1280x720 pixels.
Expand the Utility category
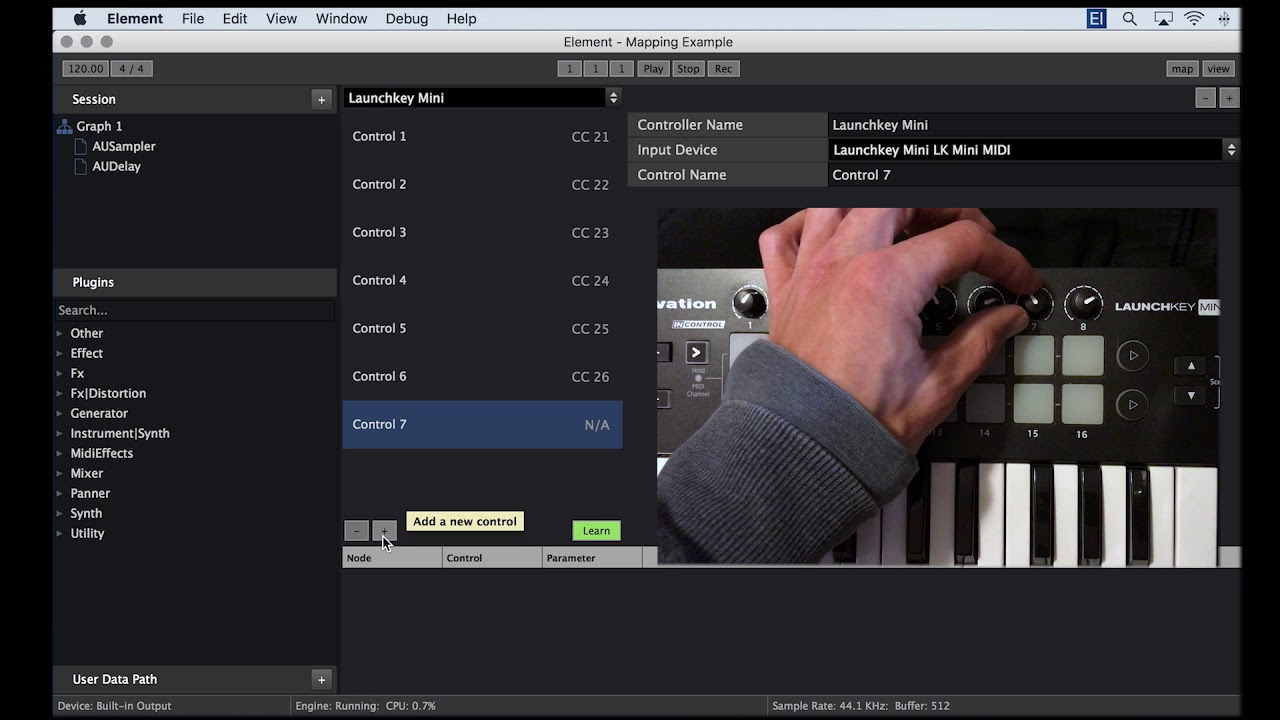click(60, 533)
